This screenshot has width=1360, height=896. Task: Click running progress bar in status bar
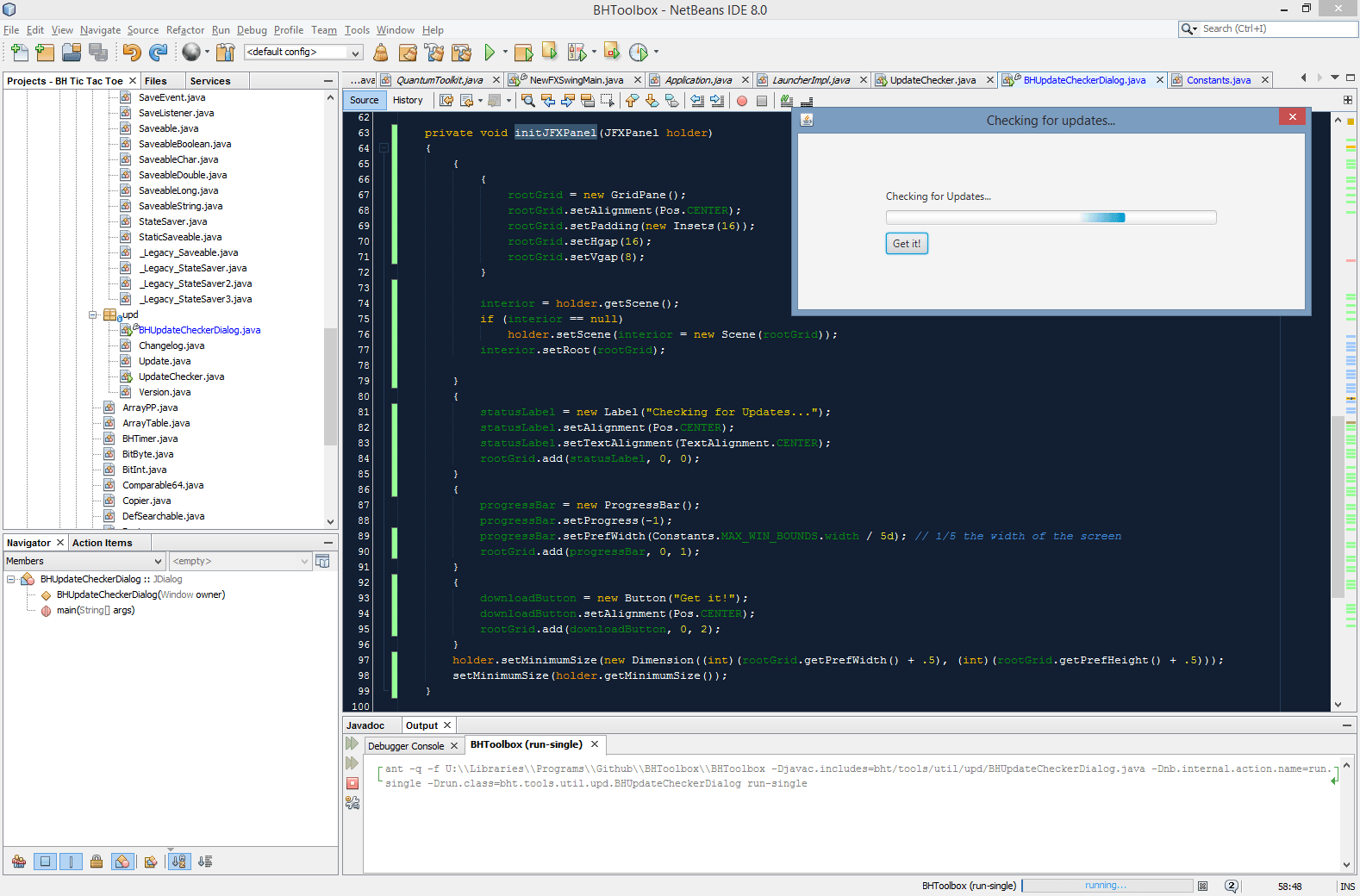1107,886
